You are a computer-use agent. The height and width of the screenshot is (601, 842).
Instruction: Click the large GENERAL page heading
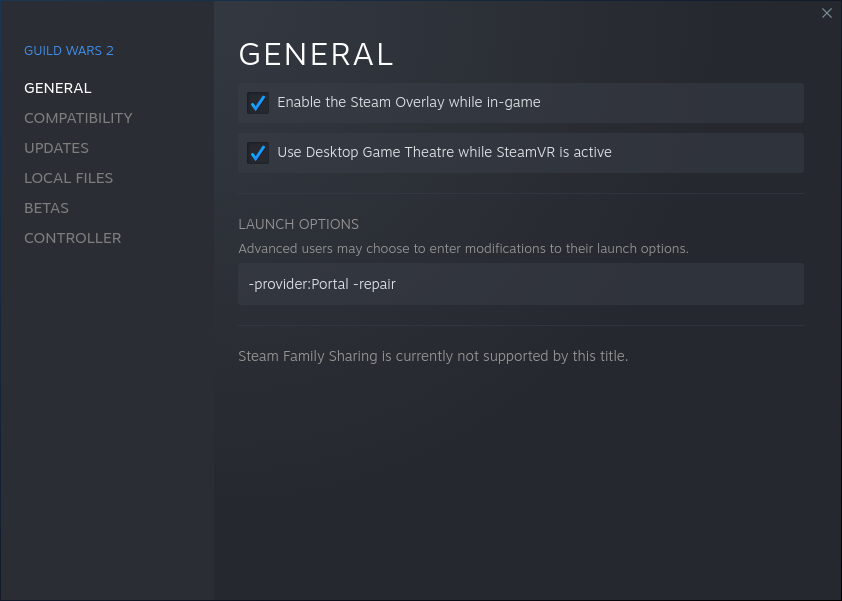pyautogui.click(x=316, y=54)
